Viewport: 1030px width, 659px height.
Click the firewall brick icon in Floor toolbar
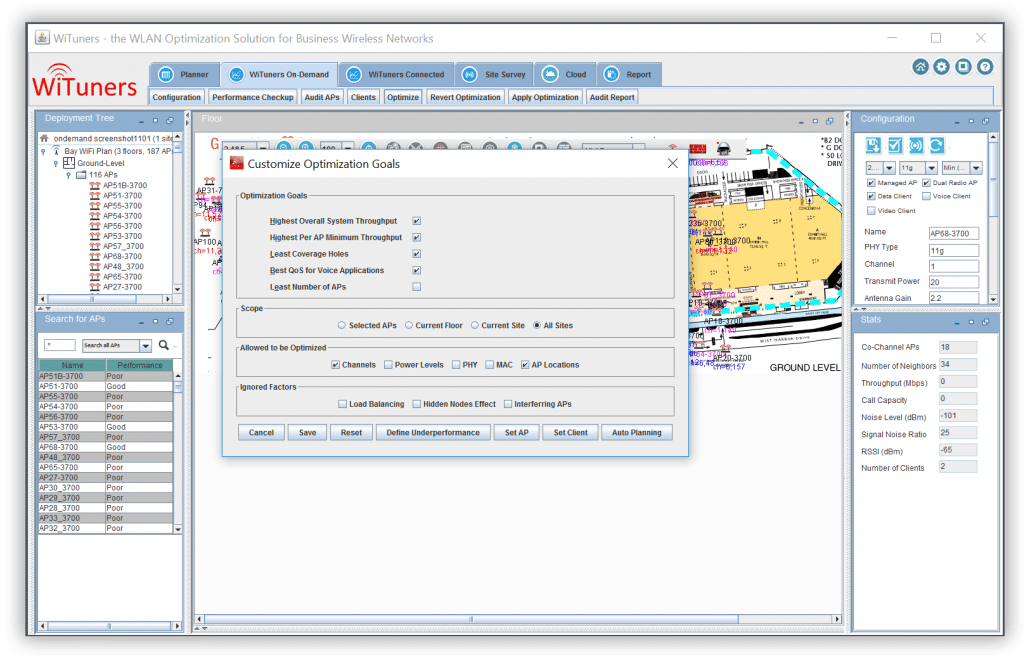(x=698, y=148)
